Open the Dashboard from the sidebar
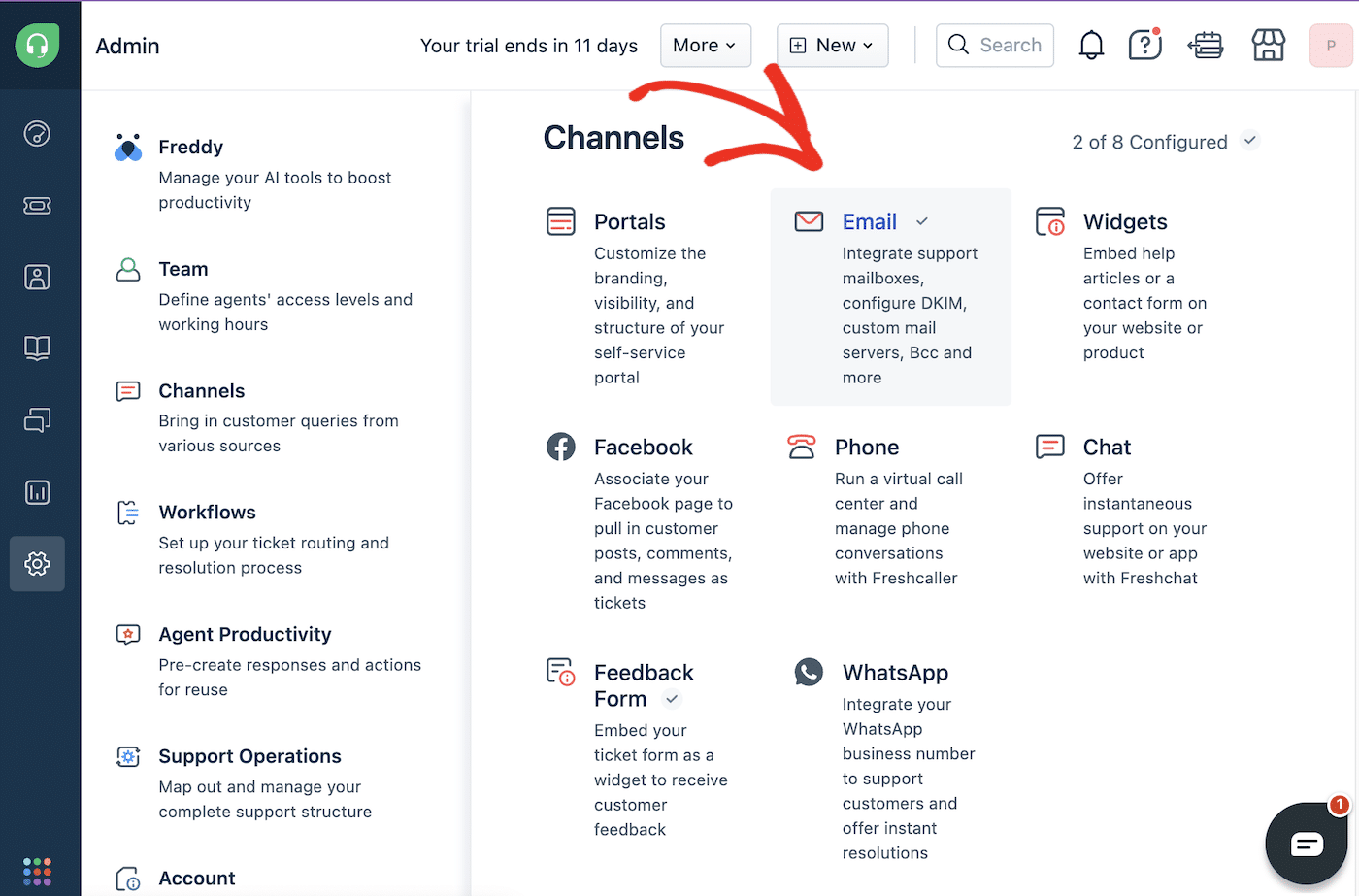 click(37, 134)
